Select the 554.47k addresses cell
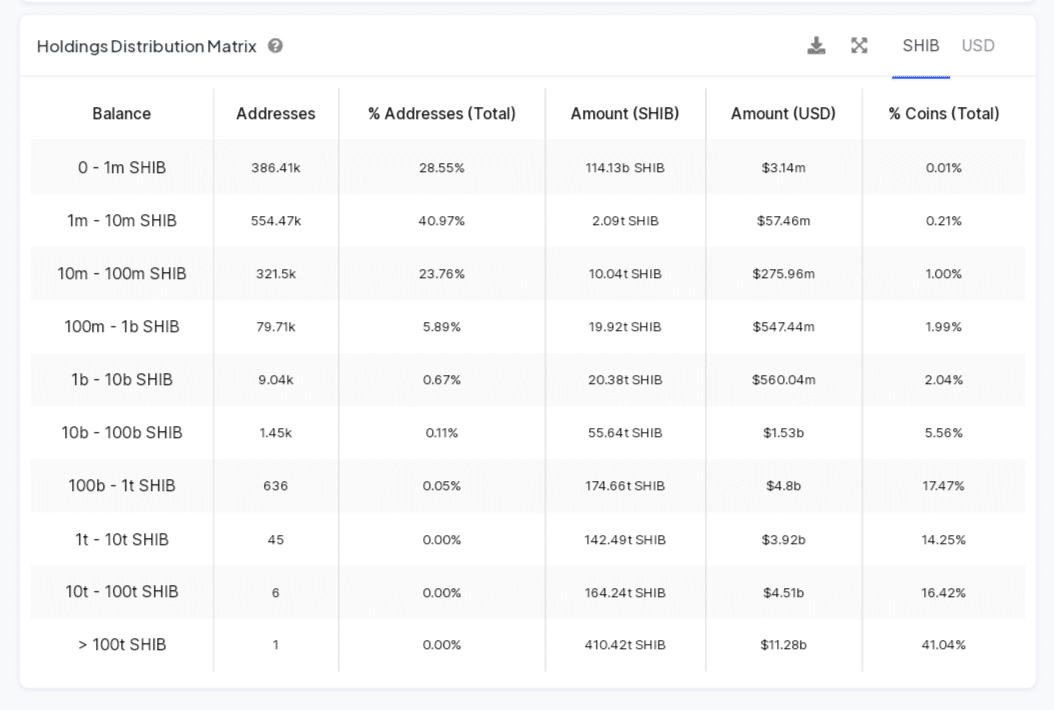Viewport: 1054px width, 710px height. tap(275, 221)
